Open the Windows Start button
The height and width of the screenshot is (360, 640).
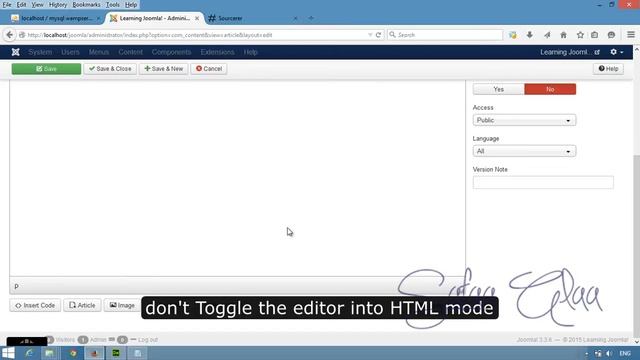(8, 353)
